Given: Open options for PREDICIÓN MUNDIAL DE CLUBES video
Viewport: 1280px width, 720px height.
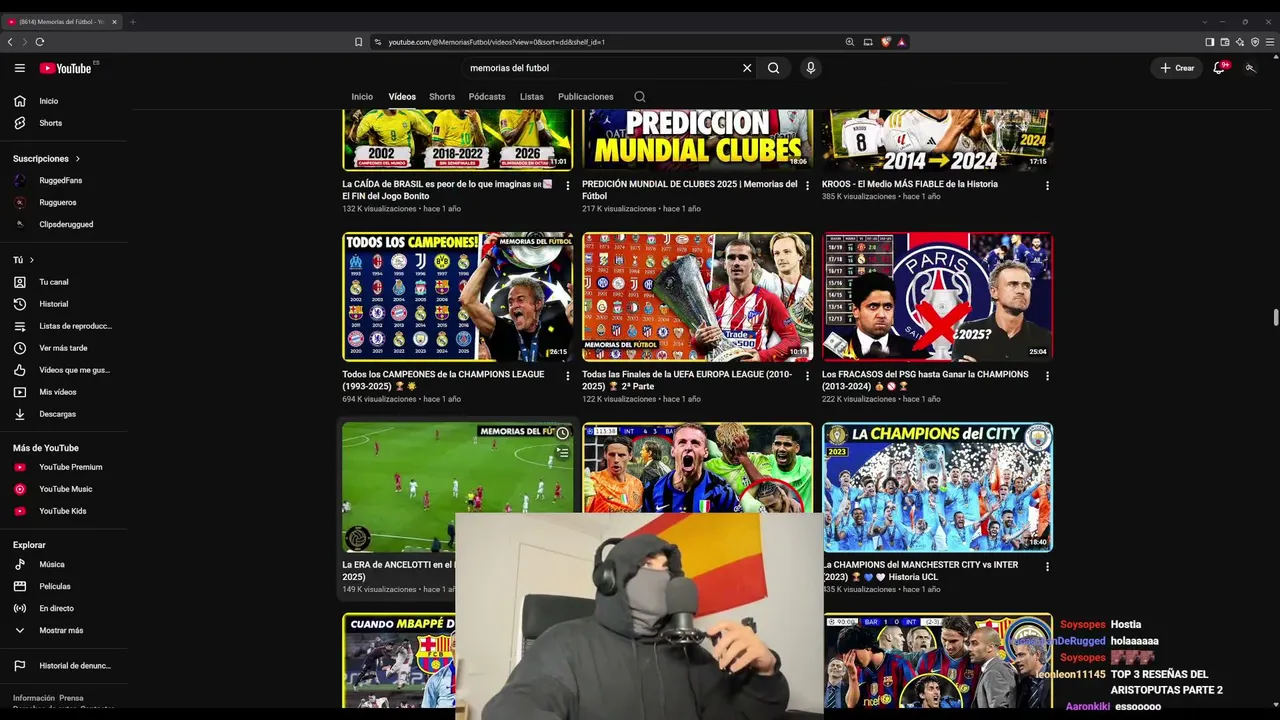Looking at the screenshot, I should pos(808,186).
